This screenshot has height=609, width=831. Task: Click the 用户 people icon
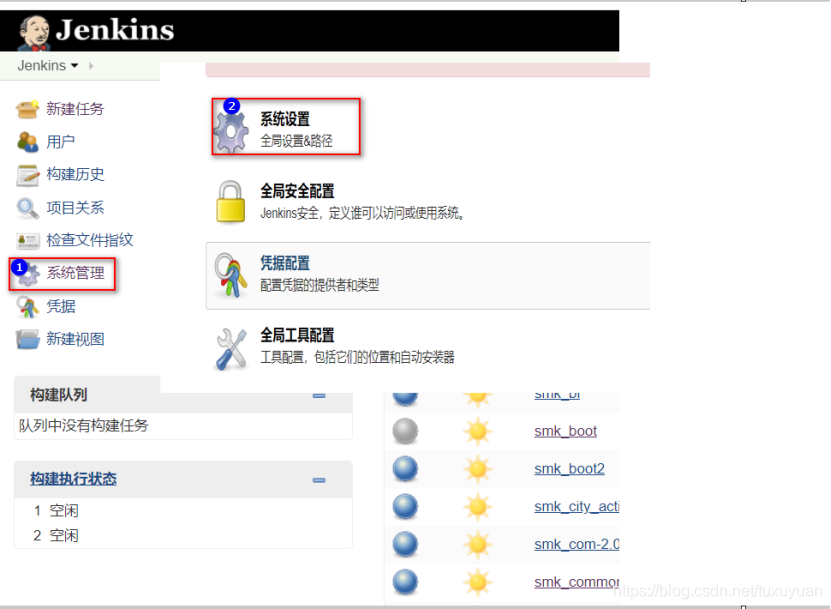[27, 142]
